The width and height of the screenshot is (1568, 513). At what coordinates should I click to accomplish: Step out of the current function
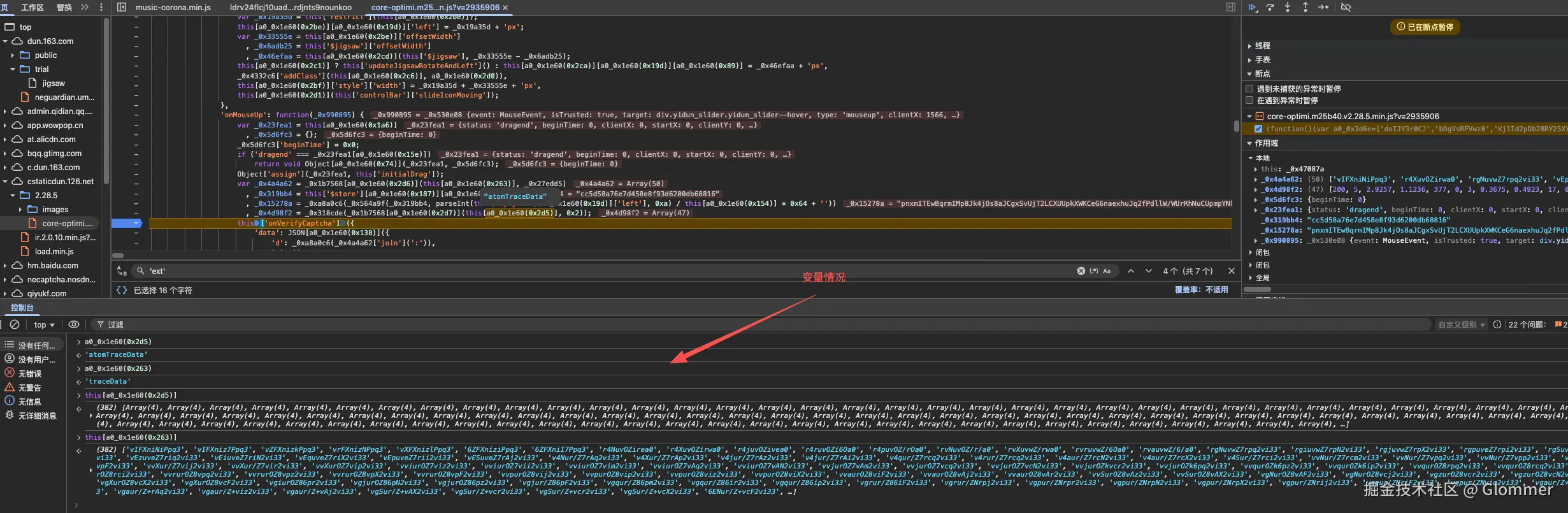[x=1305, y=8]
